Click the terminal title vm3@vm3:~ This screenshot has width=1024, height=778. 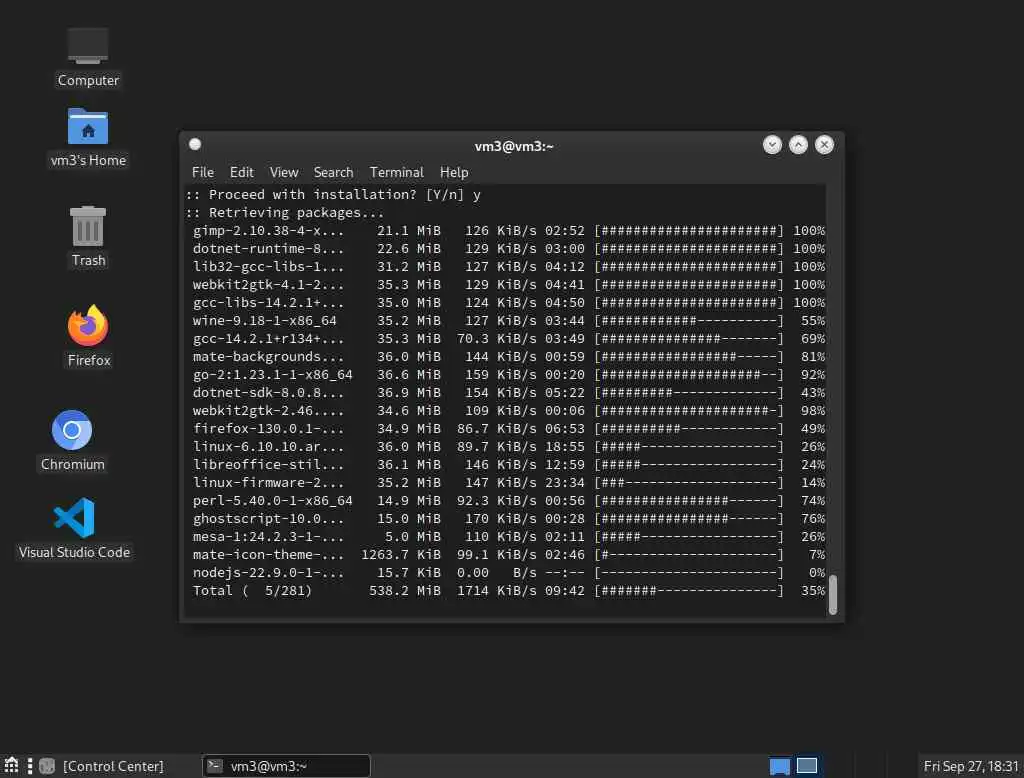click(x=513, y=146)
